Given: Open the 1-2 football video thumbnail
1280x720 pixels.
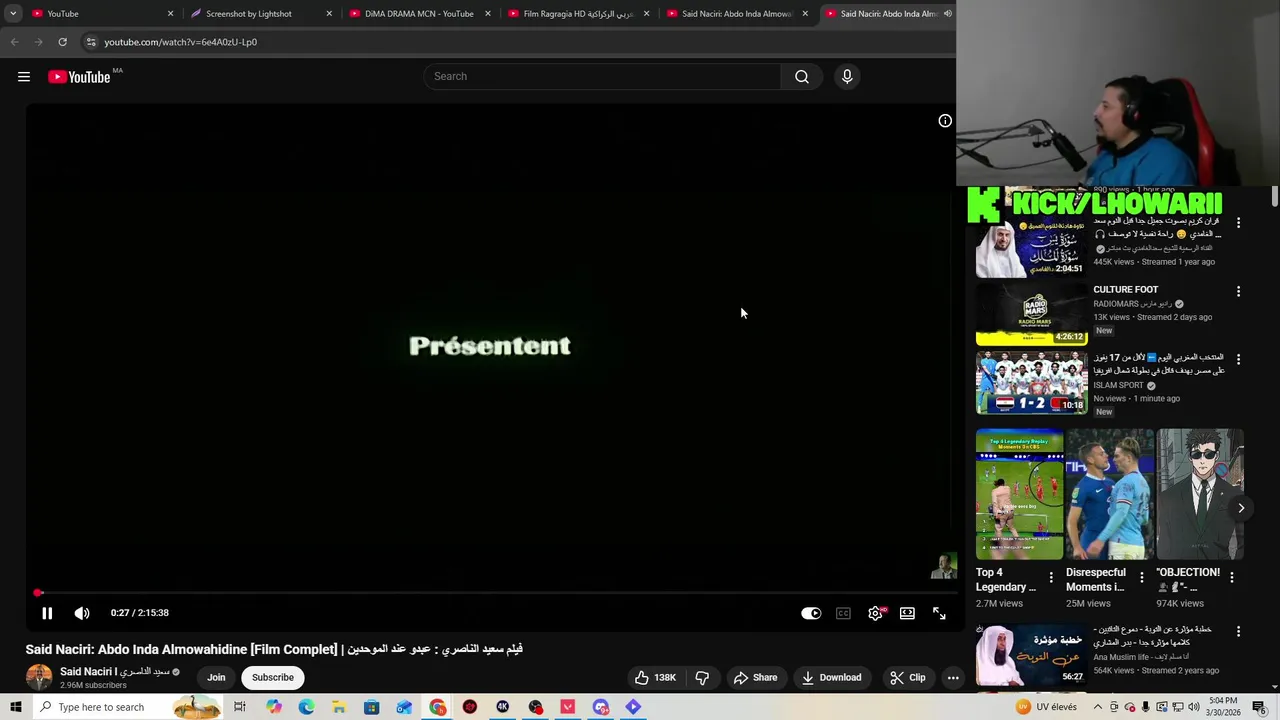Looking at the screenshot, I should 1031,382.
